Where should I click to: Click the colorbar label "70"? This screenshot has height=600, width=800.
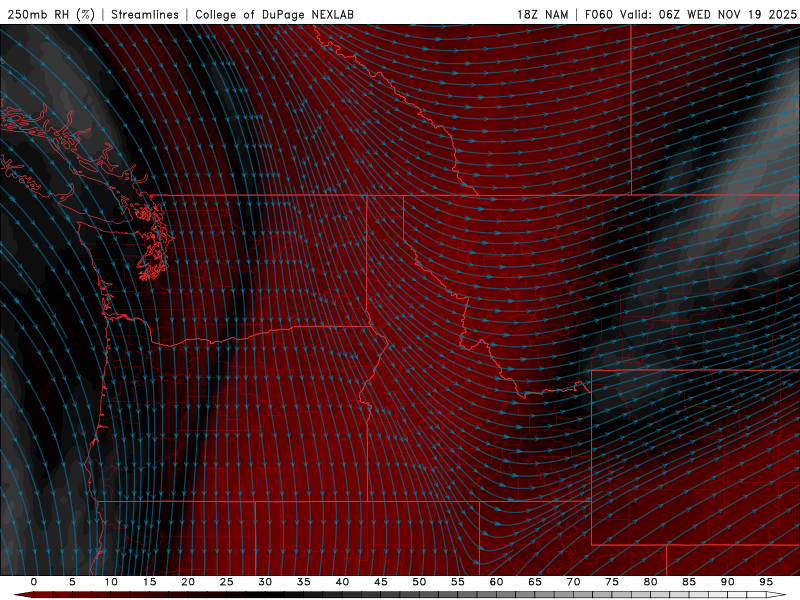coord(573,582)
